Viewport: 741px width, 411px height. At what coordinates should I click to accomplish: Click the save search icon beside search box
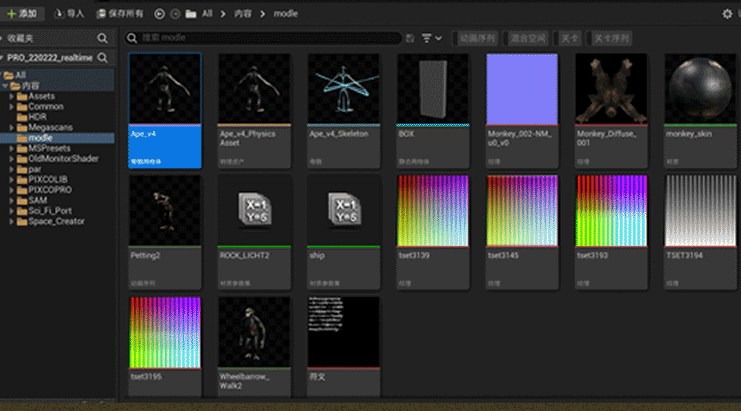[410, 38]
